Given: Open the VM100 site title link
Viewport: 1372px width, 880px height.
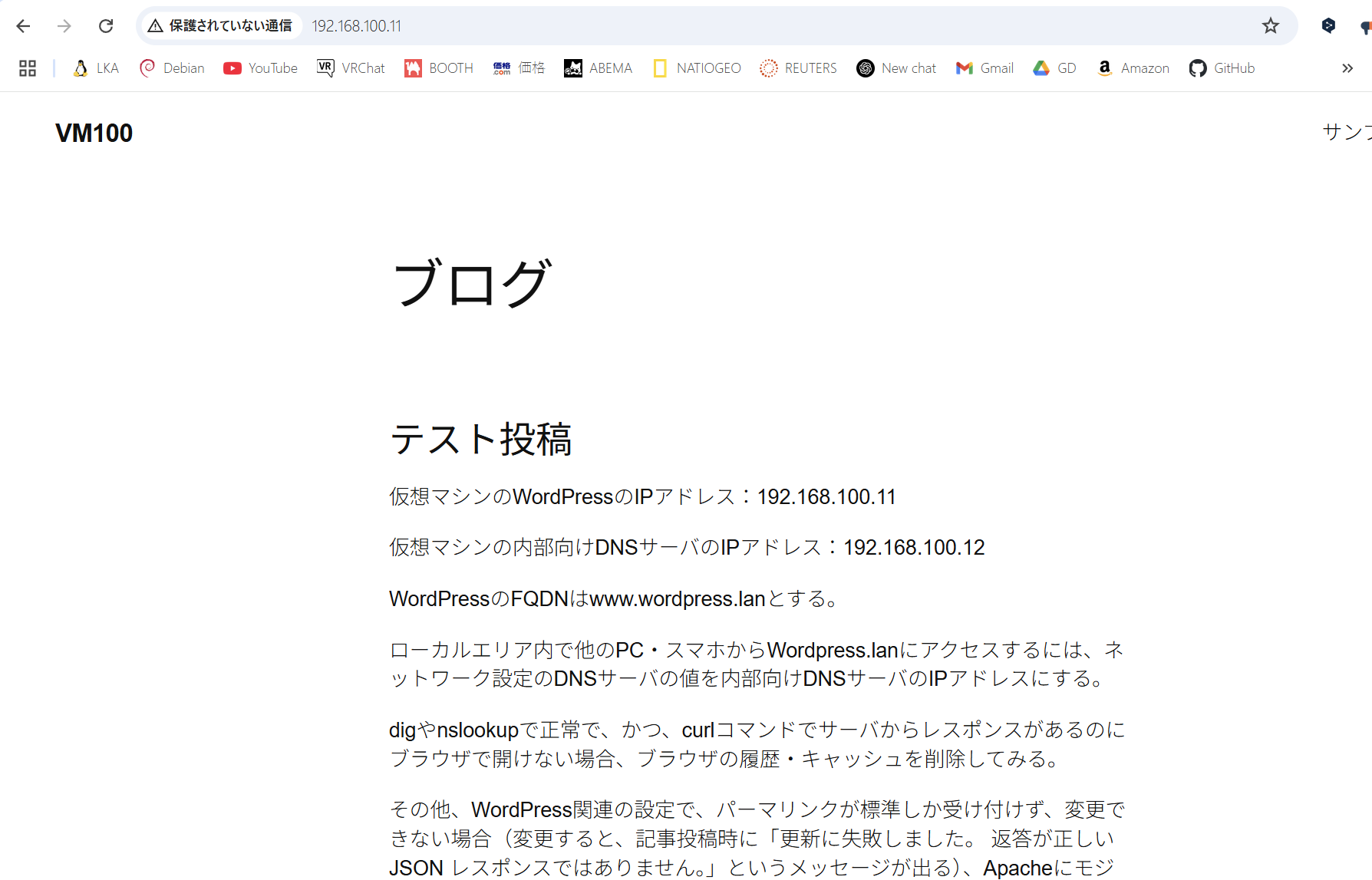Looking at the screenshot, I should [94, 133].
